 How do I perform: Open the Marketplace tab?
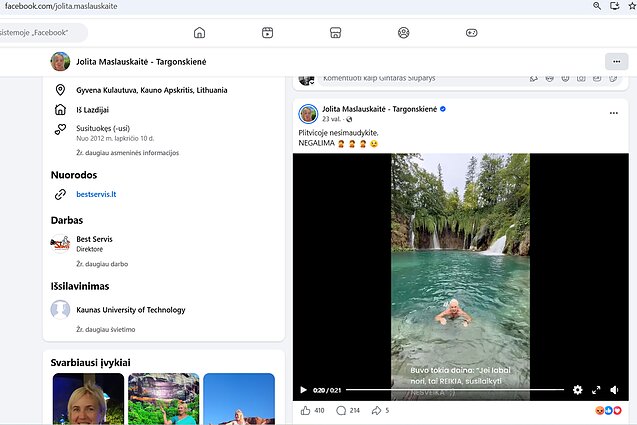335,33
